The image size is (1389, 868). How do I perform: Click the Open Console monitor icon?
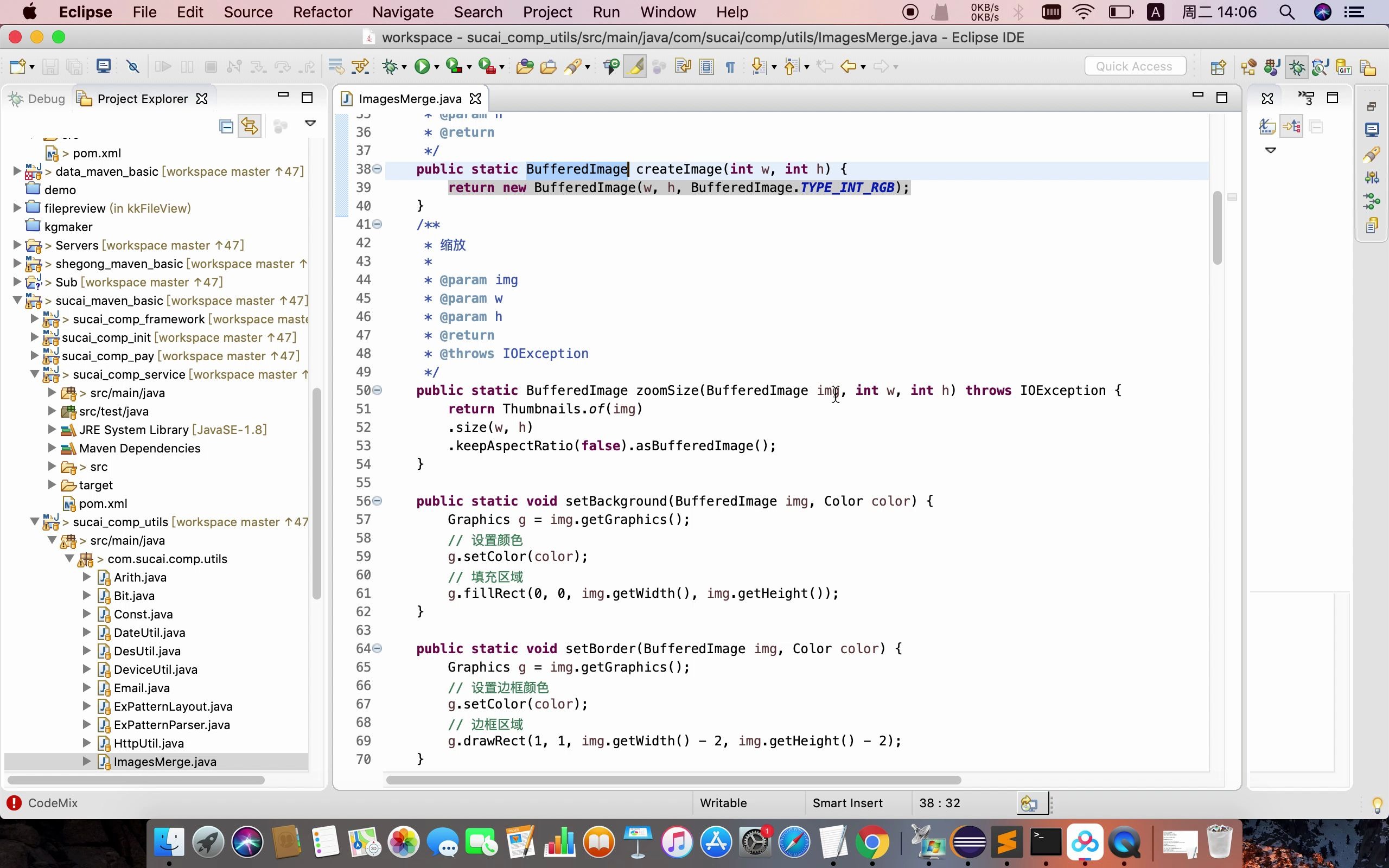click(x=103, y=67)
